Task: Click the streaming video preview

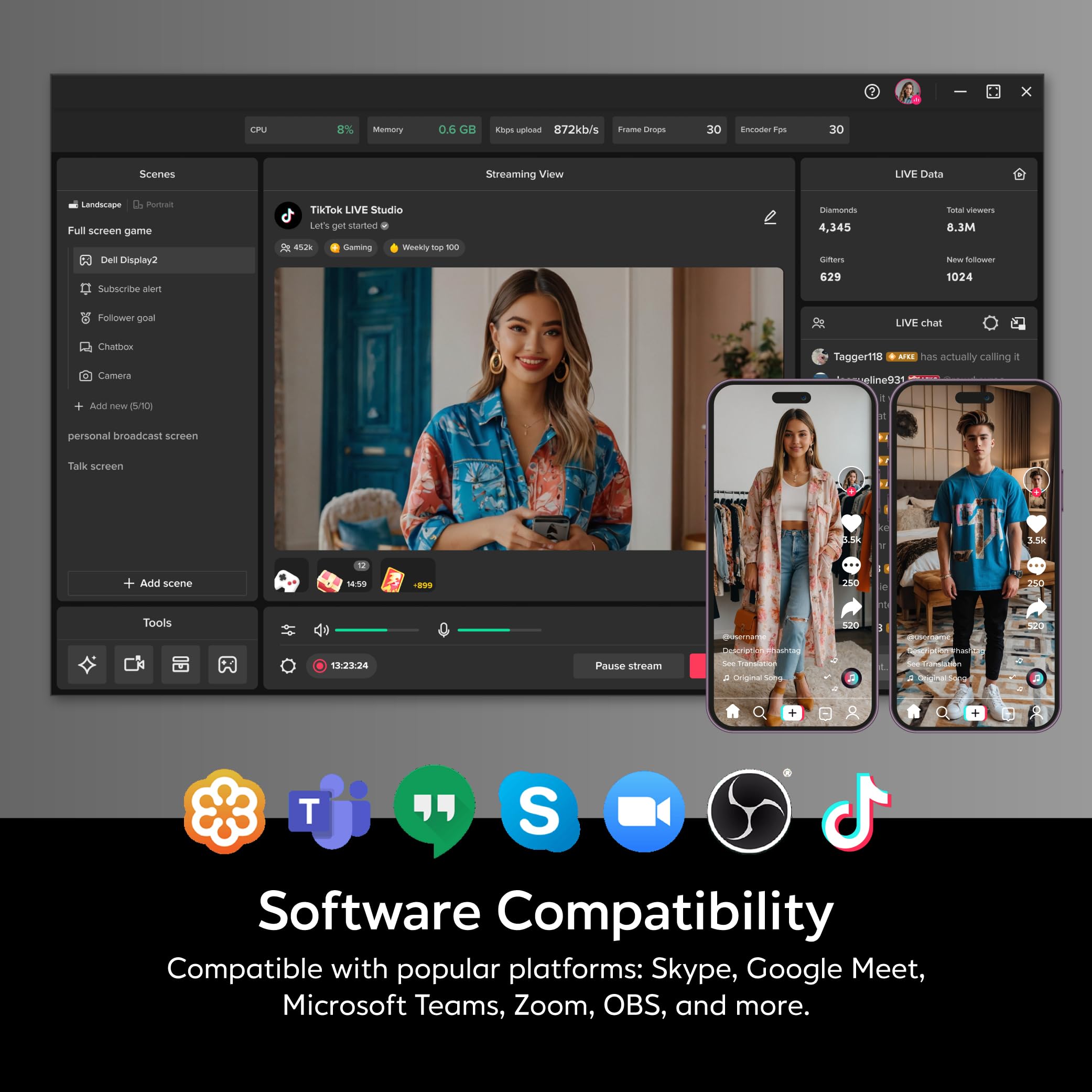Action: (x=528, y=409)
